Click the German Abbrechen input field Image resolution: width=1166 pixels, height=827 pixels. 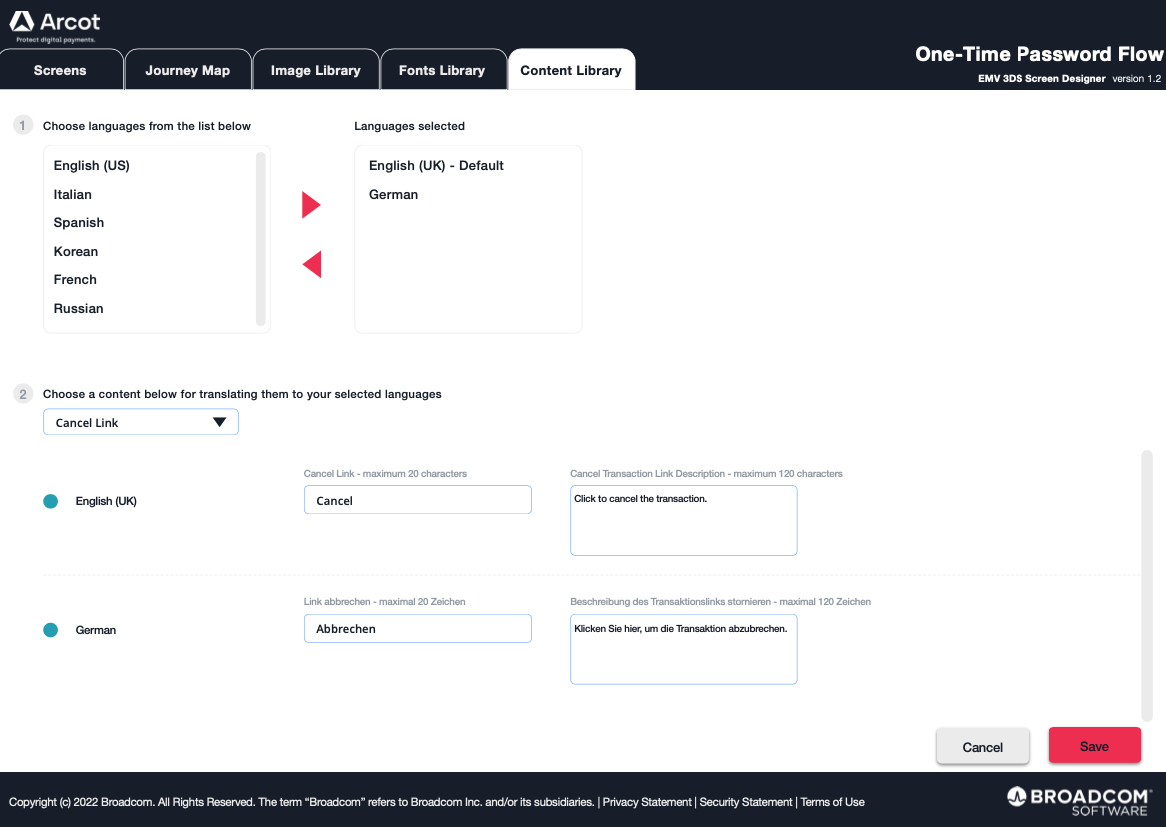coord(417,629)
